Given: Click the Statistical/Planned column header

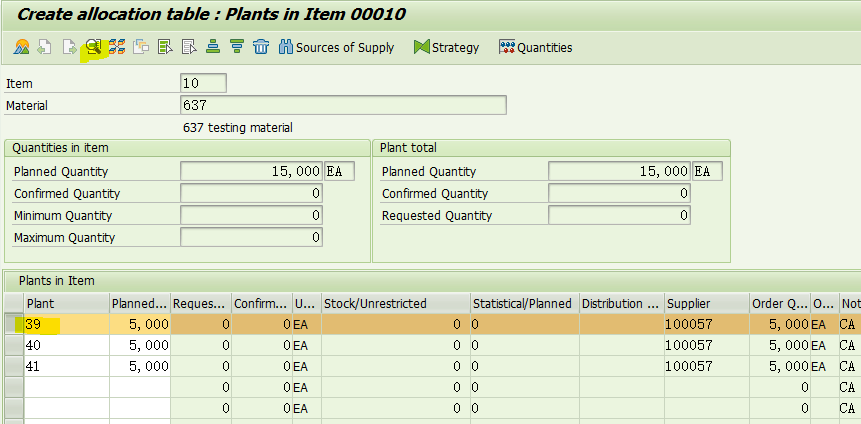Looking at the screenshot, I should click(x=524, y=303).
